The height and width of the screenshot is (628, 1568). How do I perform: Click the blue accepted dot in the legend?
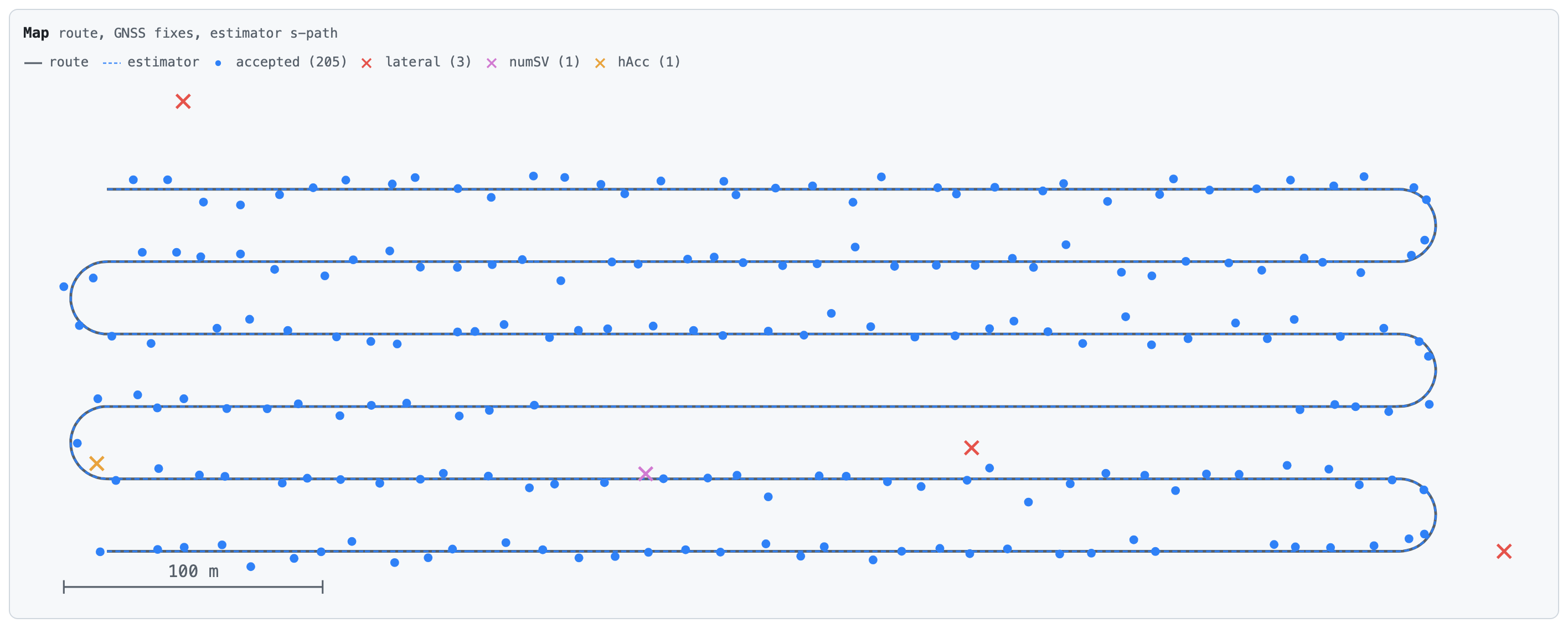coord(218,63)
